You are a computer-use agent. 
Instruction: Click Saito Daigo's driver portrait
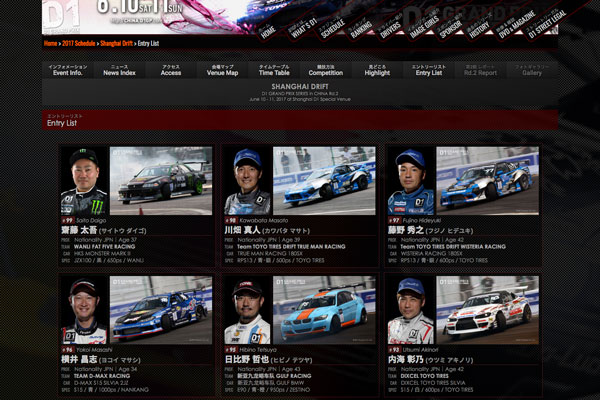pos(83,181)
